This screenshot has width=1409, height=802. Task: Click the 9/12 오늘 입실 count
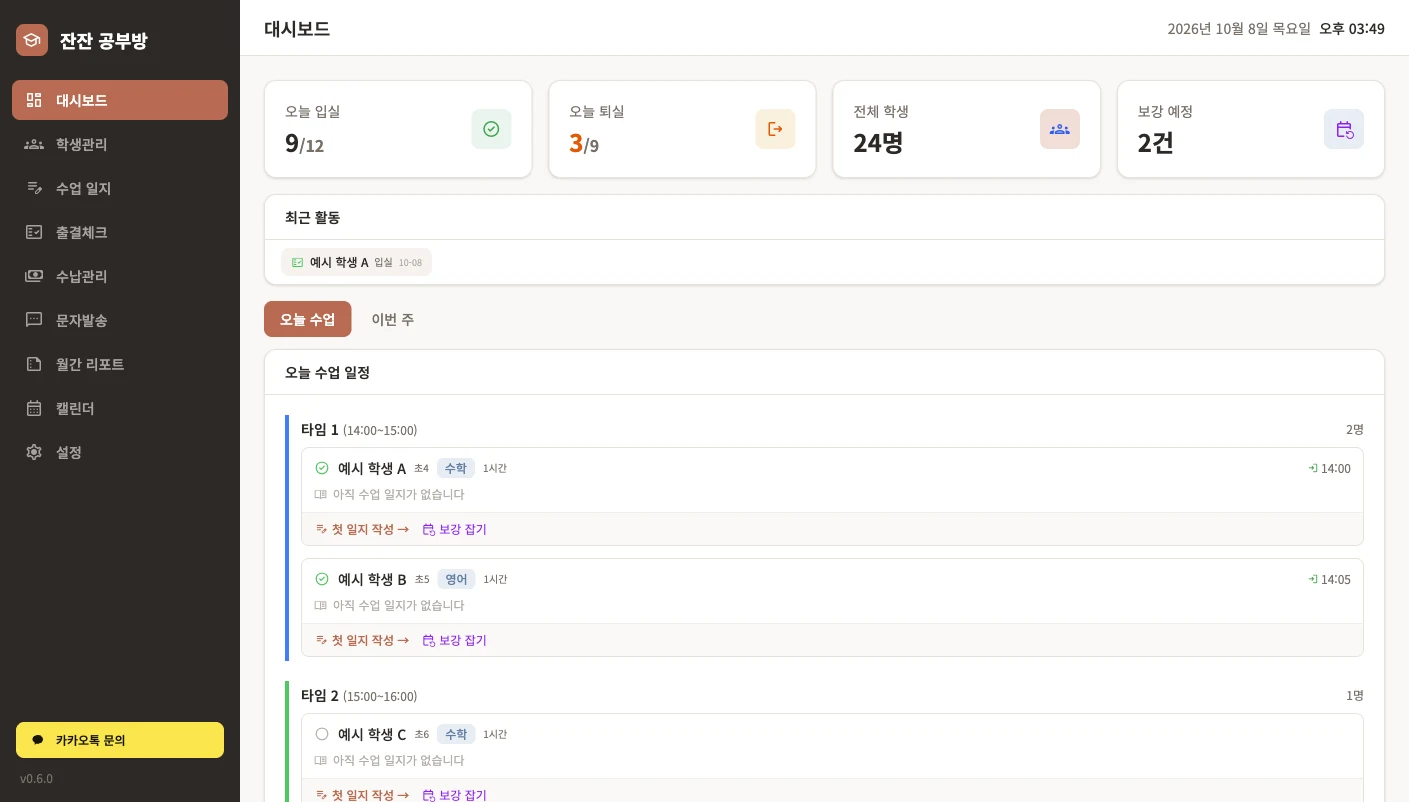(x=305, y=143)
